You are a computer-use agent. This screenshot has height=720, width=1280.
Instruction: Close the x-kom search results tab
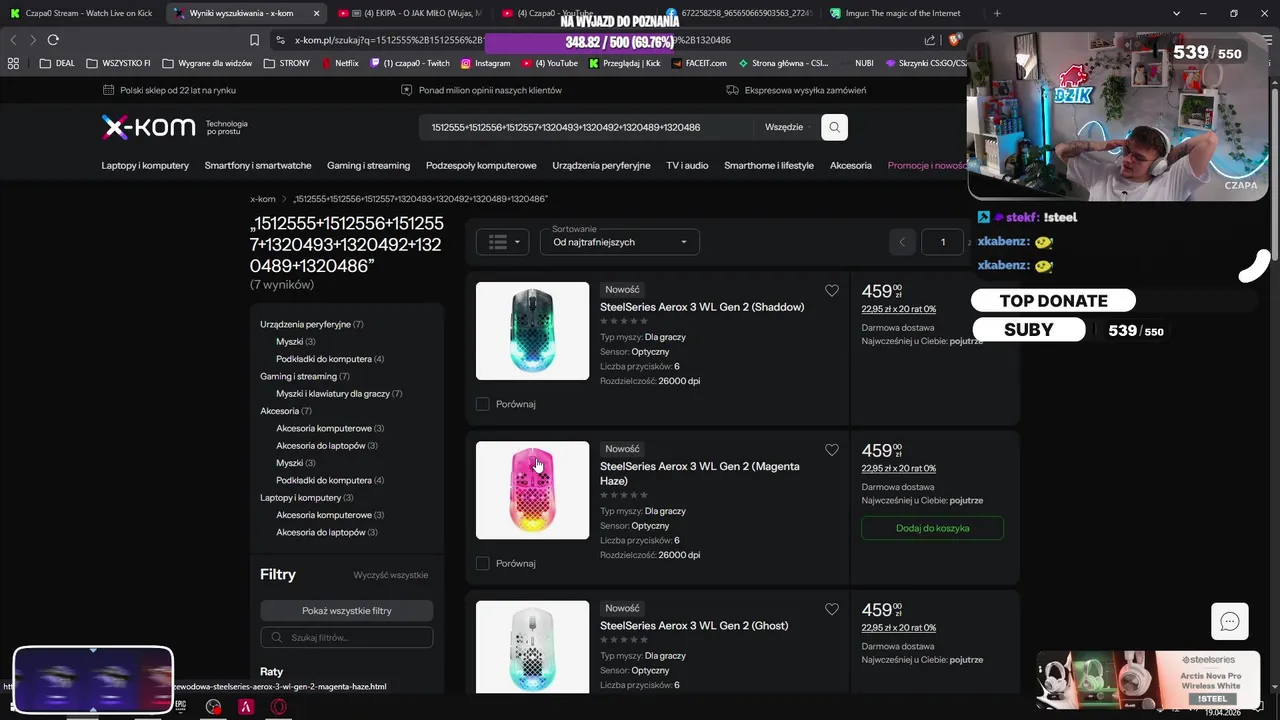coord(317,13)
